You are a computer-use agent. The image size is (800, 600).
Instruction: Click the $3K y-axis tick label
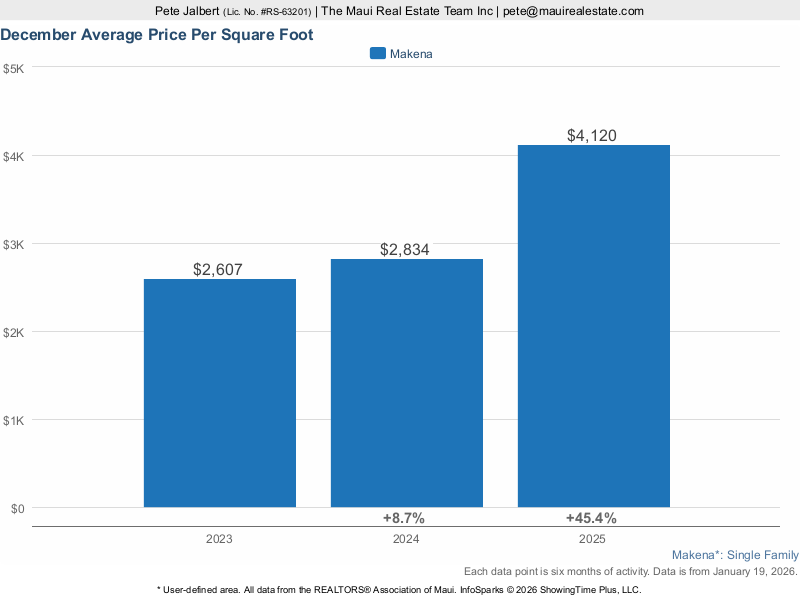14,244
